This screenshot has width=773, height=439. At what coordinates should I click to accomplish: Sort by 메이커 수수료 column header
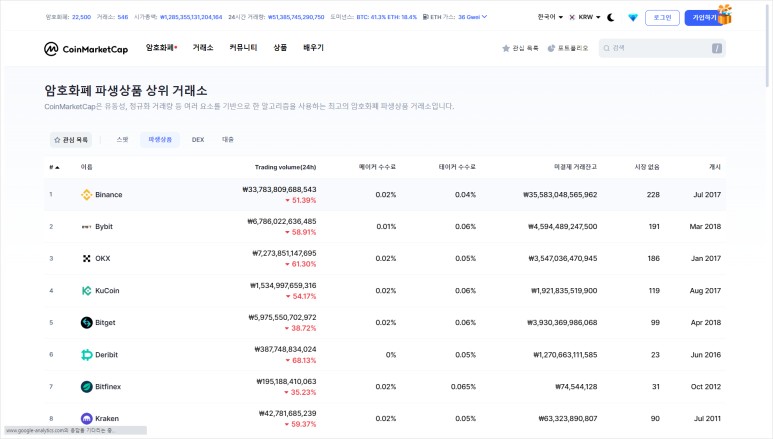(x=377, y=167)
